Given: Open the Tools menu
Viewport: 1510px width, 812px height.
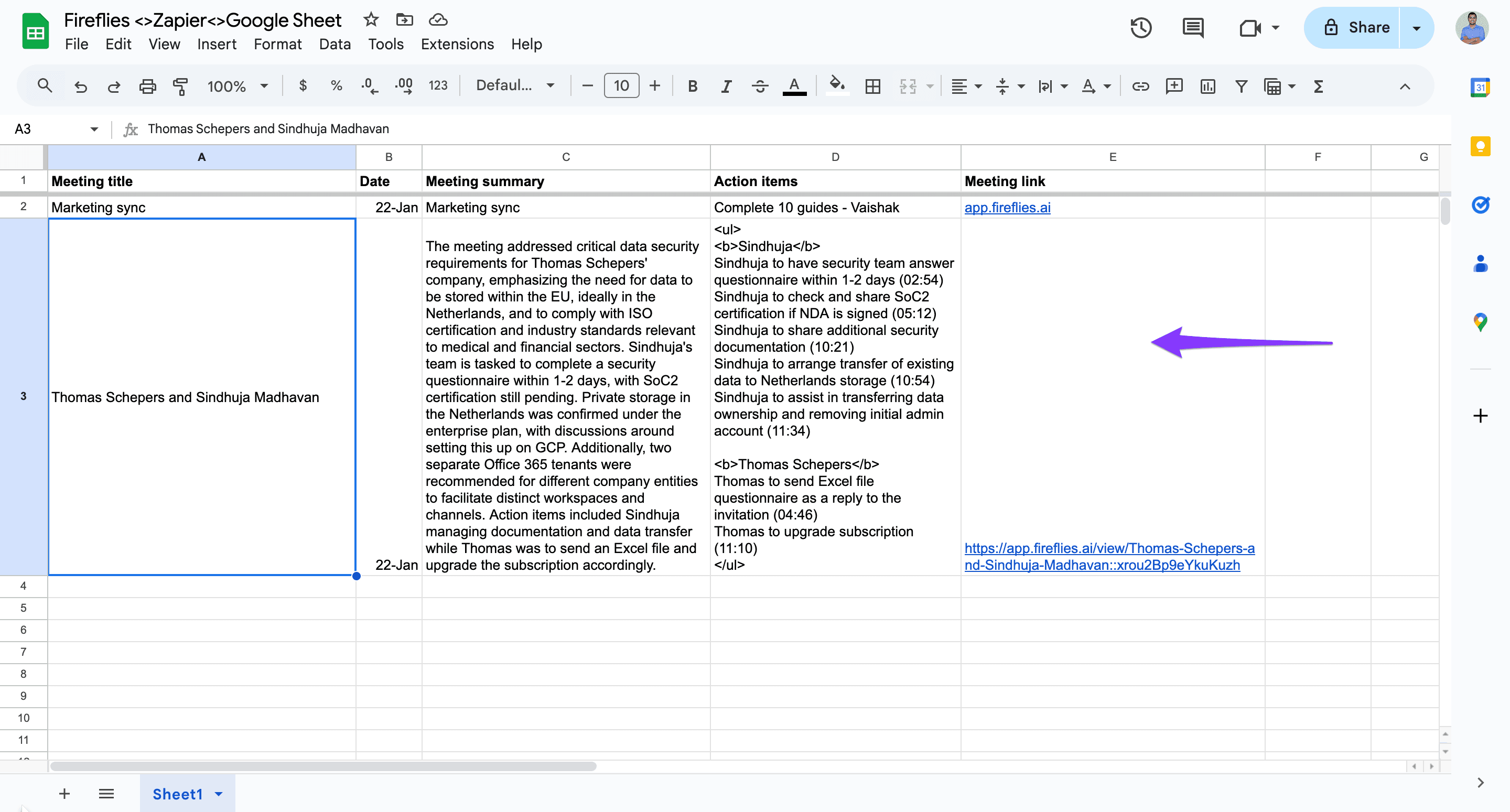Looking at the screenshot, I should pos(386,44).
